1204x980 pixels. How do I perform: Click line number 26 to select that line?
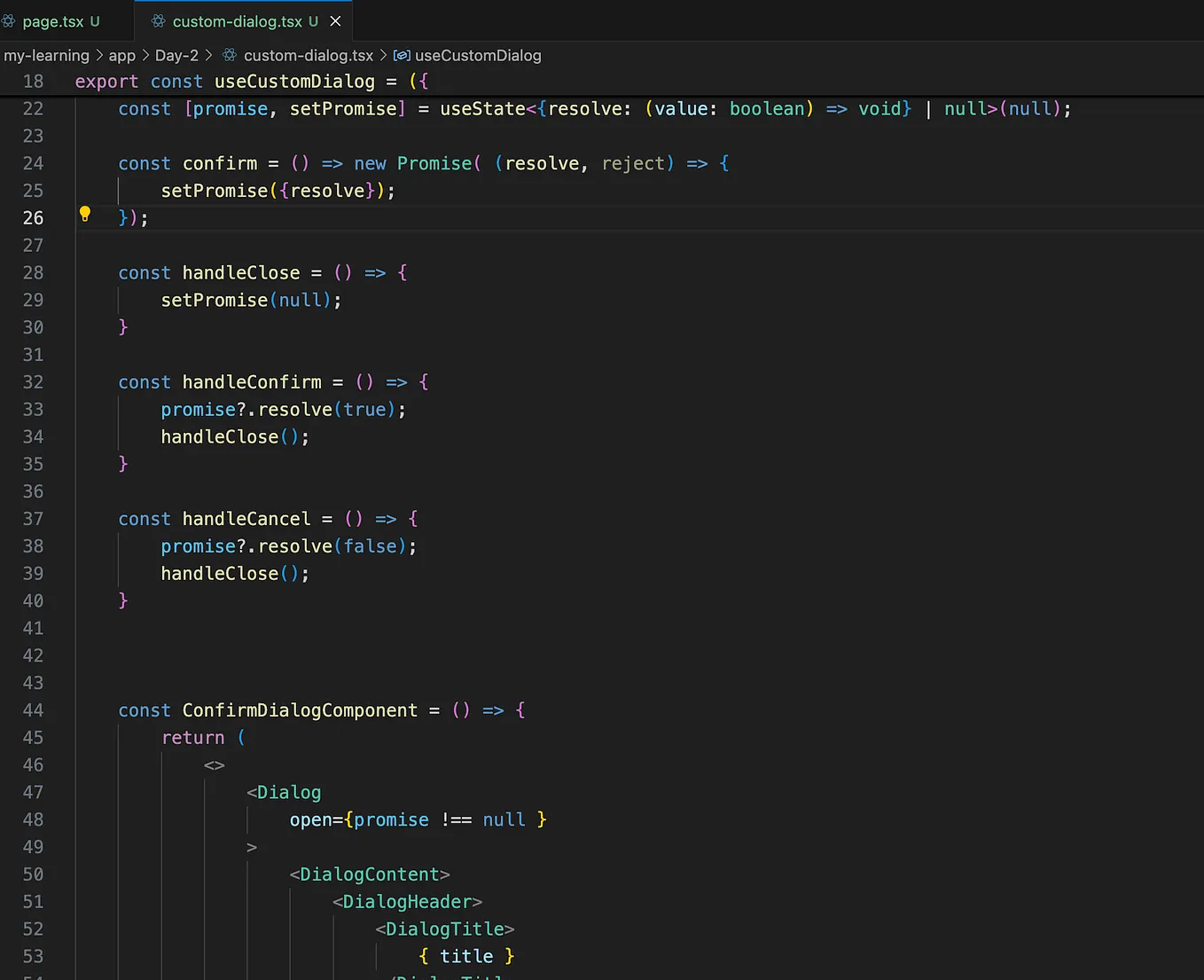(33, 217)
